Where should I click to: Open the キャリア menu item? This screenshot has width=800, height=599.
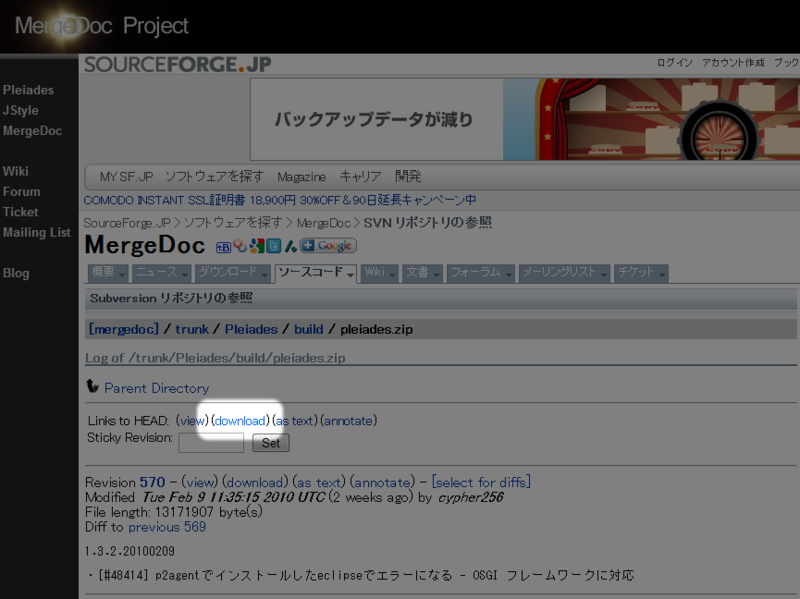pyautogui.click(x=360, y=177)
